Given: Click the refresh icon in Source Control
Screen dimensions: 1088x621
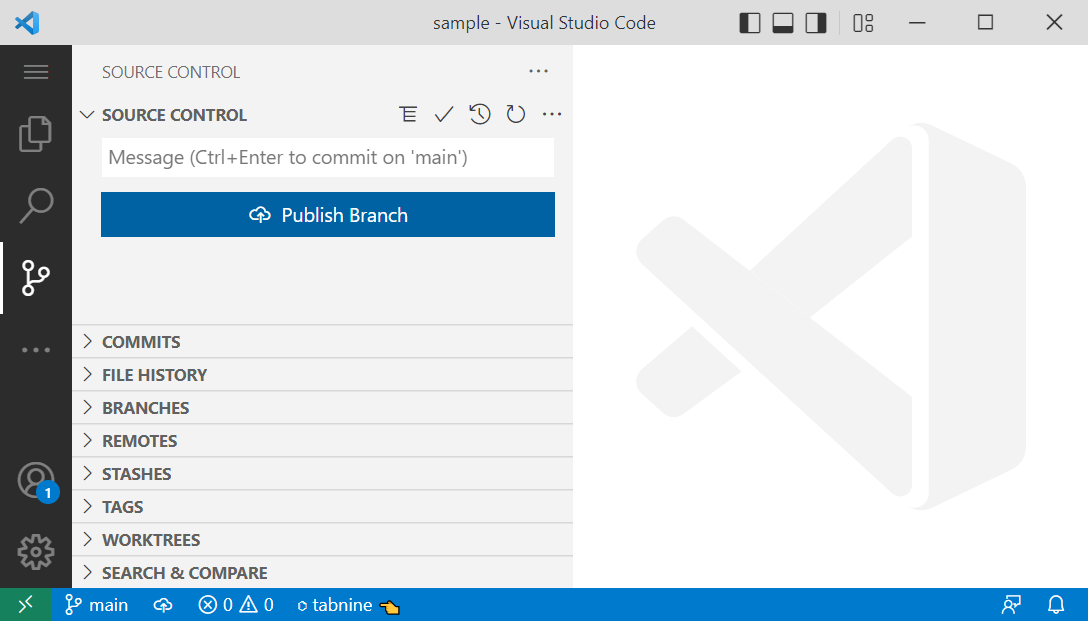Looking at the screenshot, I should (516, 115).
